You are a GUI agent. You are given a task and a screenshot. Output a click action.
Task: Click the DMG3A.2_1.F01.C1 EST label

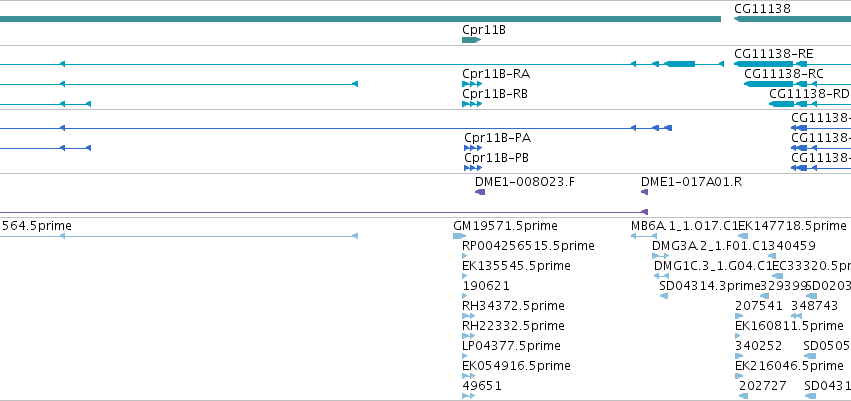tap(708, 246)
